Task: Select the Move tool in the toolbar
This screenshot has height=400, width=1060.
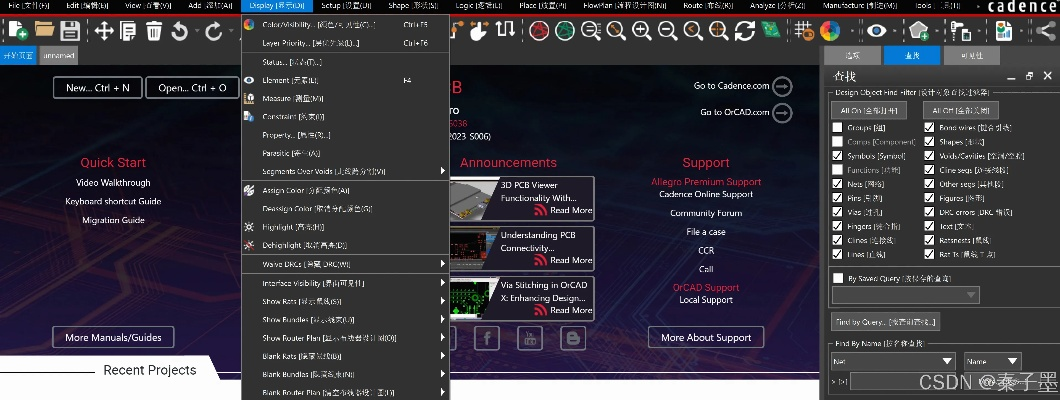Action: (103, 30)
